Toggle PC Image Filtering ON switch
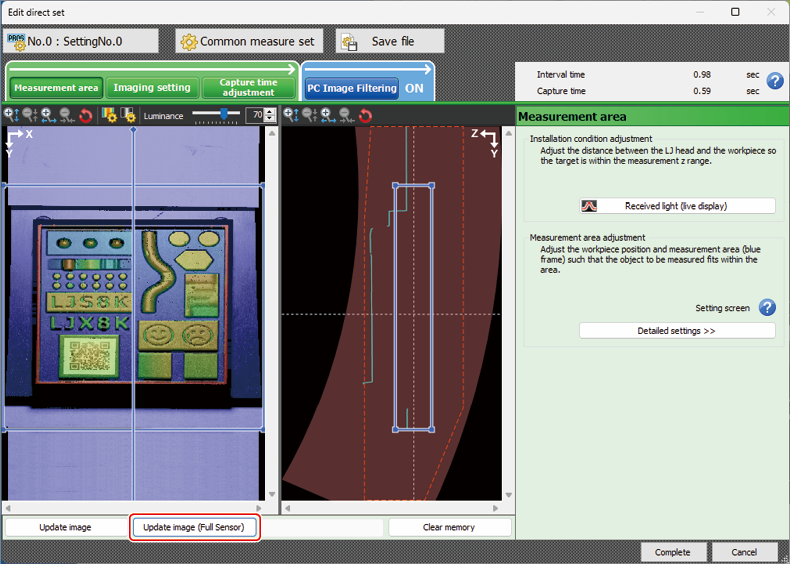The width and height of the screenshot is (790, 564). coord(414,88)
